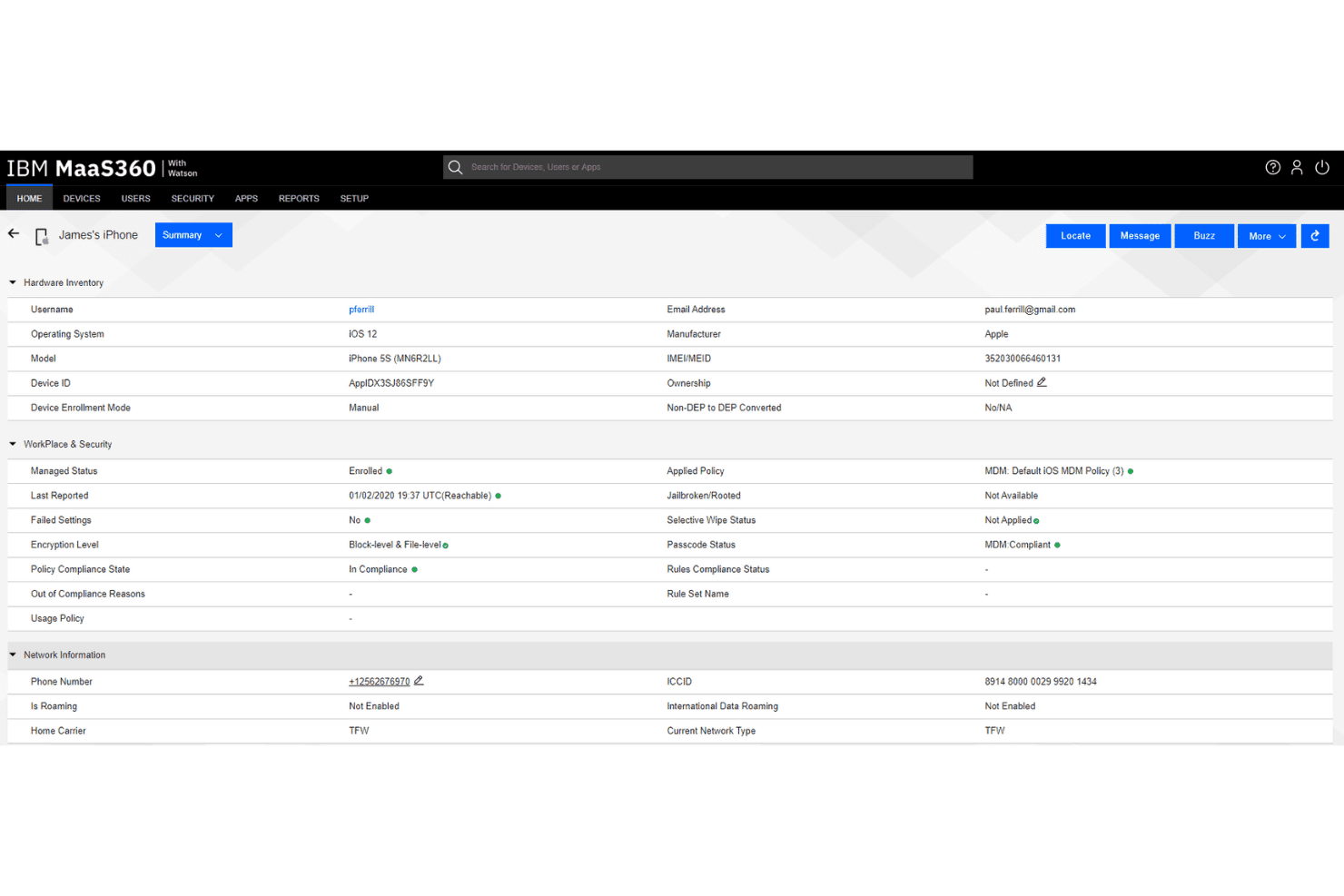The image size is (1344, 896).
Task: Click the Jailbroken/Rooted Not Available value
Action: click(1011, 496)
